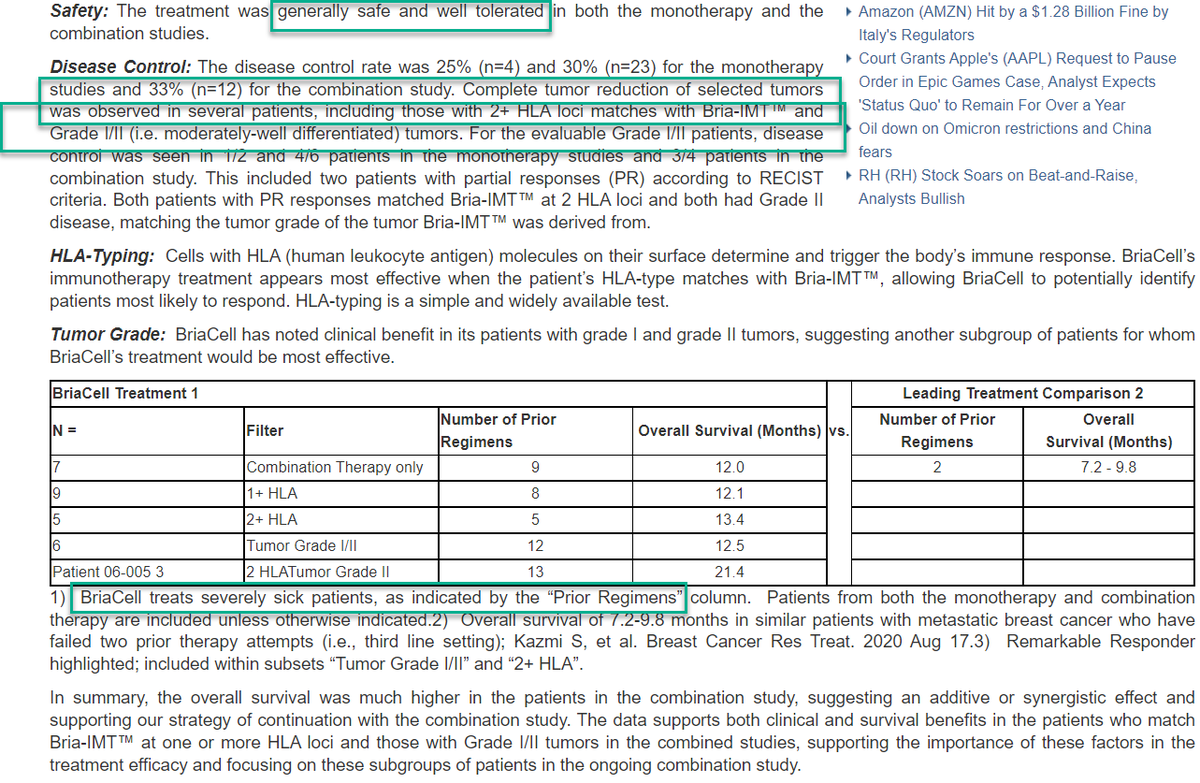Image resolution: width=1200 pixels, height=783 pixels.
Task: Click the 'vs.' column cell in the table
Action: 838,430
